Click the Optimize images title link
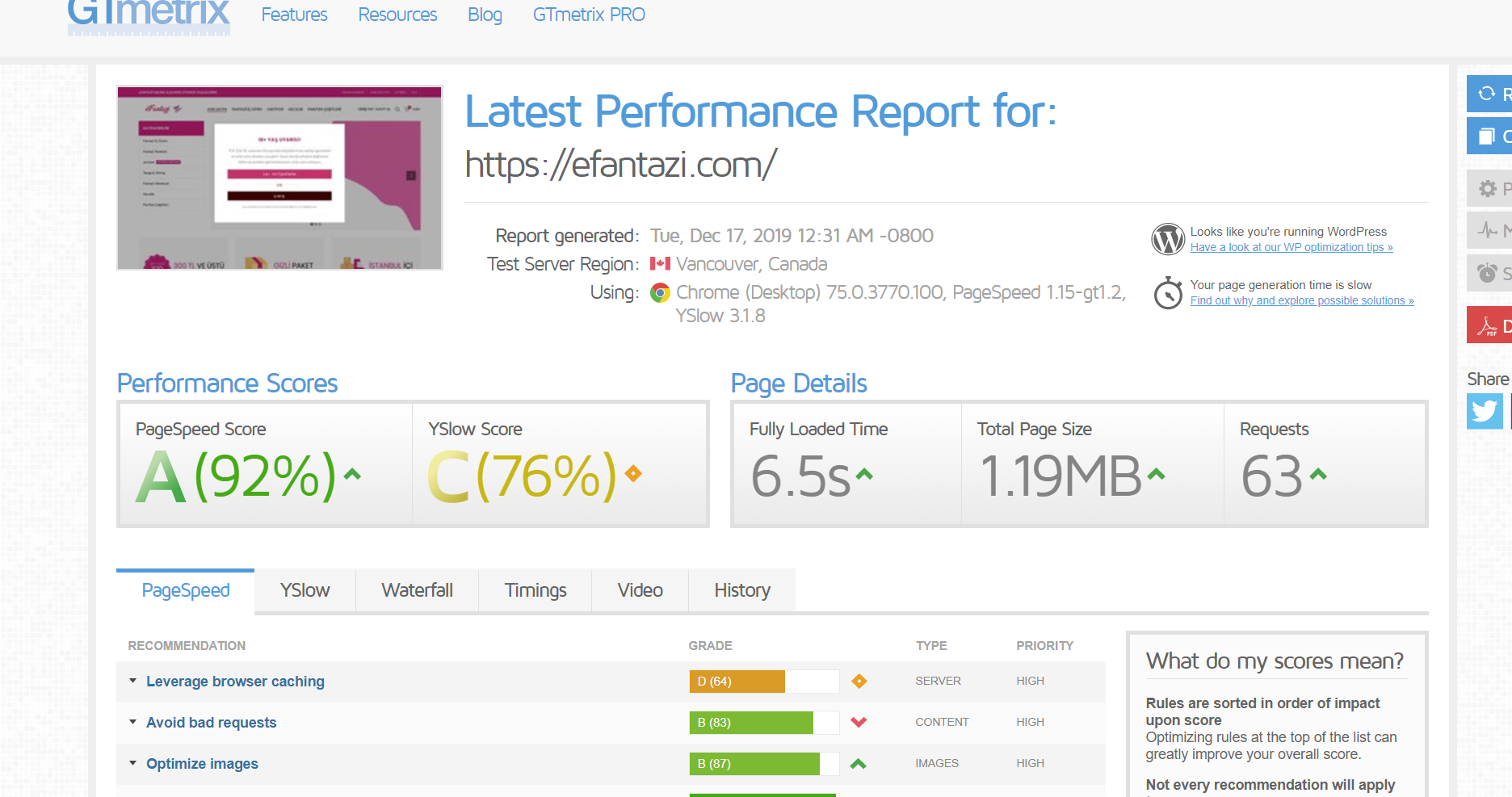Image resolution: width=1512 pixels, height=797 pixels. click(x=202, y=764)
